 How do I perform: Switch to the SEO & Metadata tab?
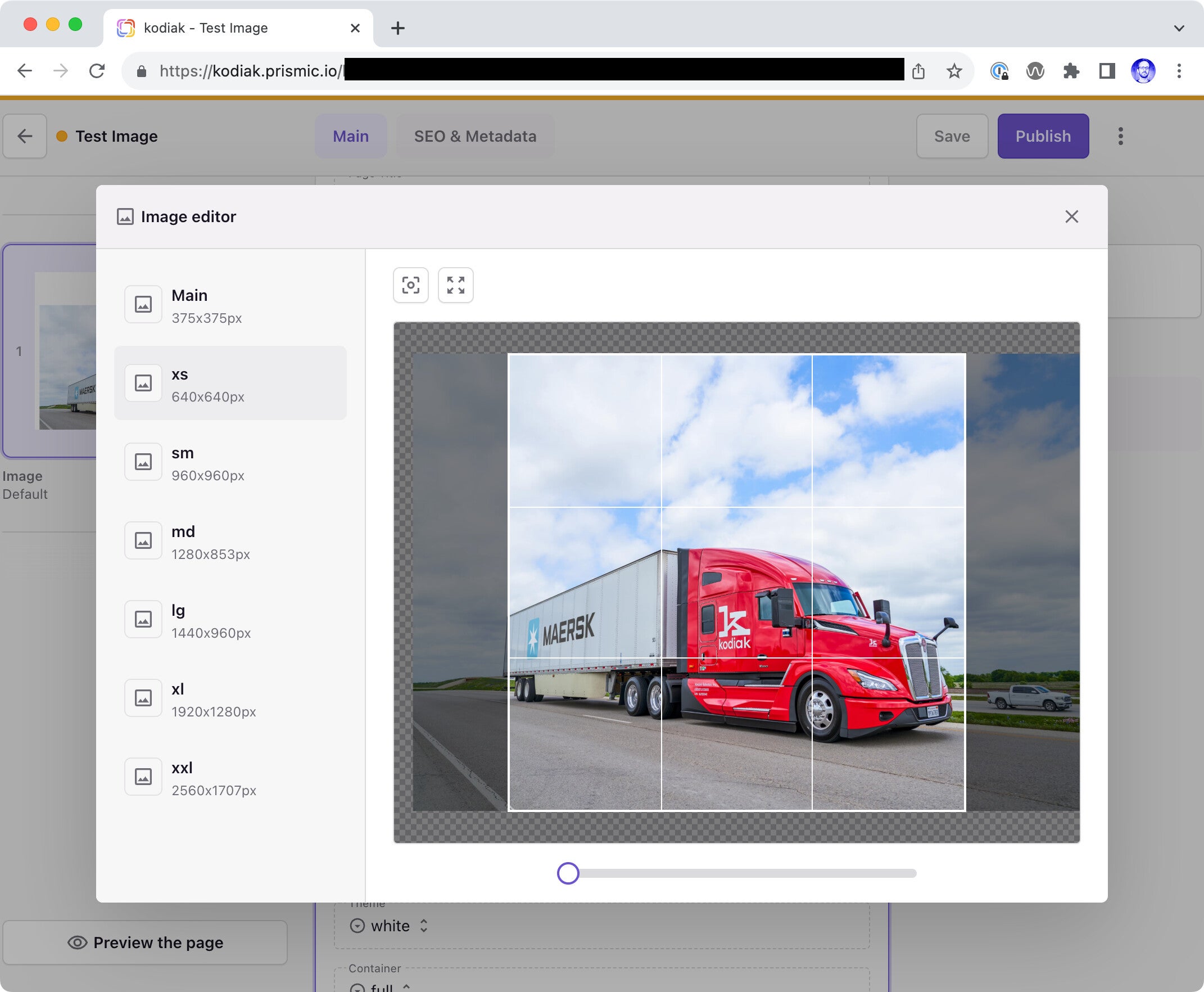click(x=474, y=136)
